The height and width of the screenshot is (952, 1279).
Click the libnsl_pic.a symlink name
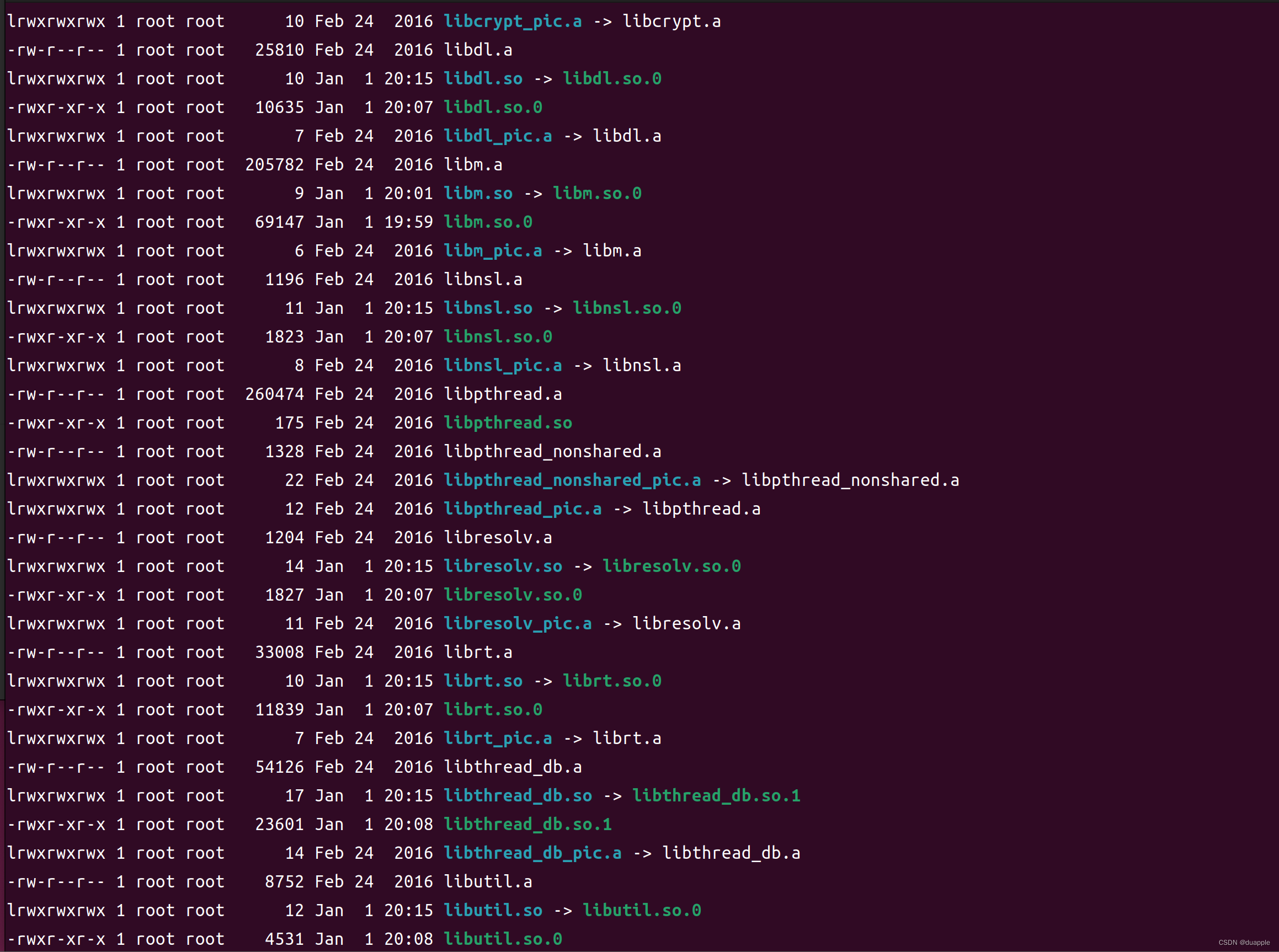503,366
